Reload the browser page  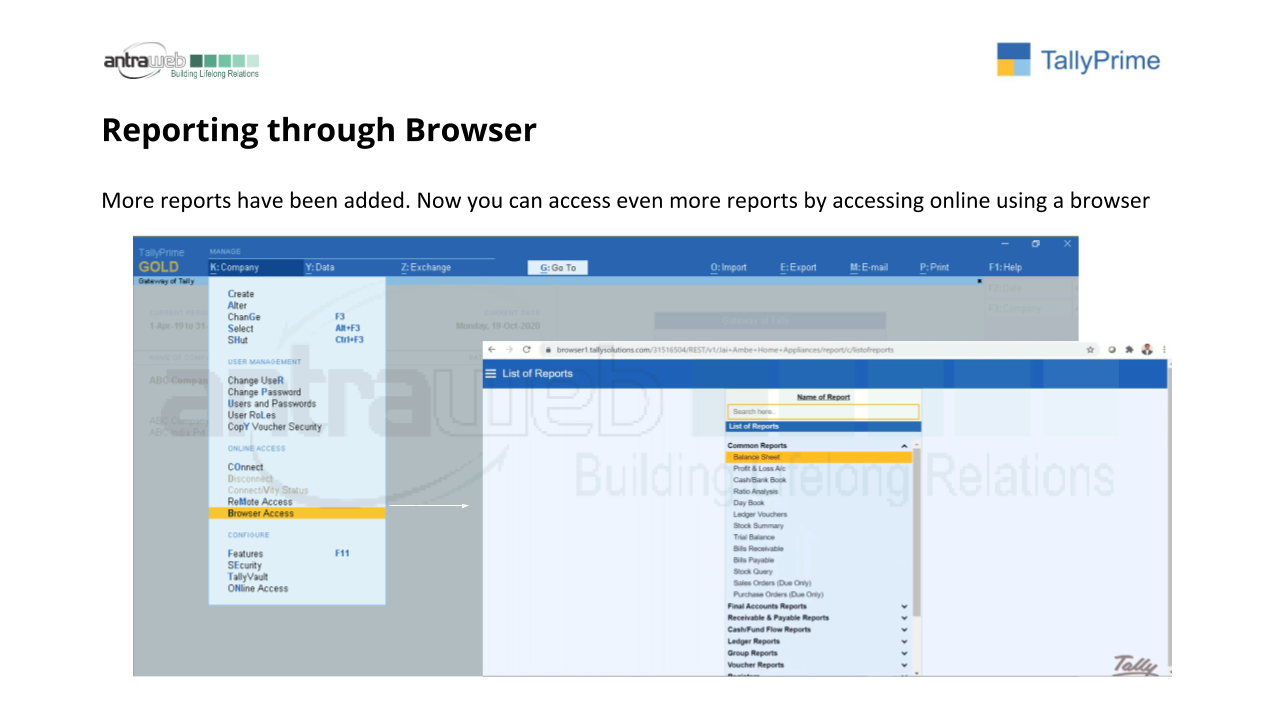(x=526, y=350)
